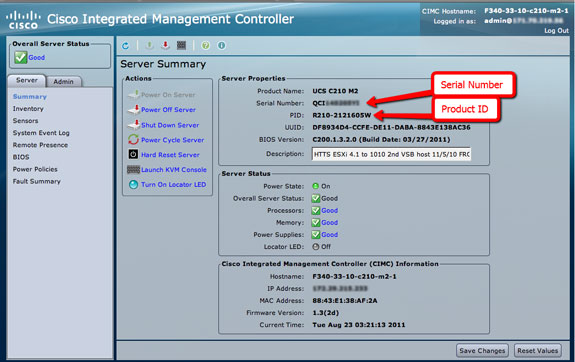Click the Shut Down Server link
This screenshot has height=362, width=575.
[170, 125]
